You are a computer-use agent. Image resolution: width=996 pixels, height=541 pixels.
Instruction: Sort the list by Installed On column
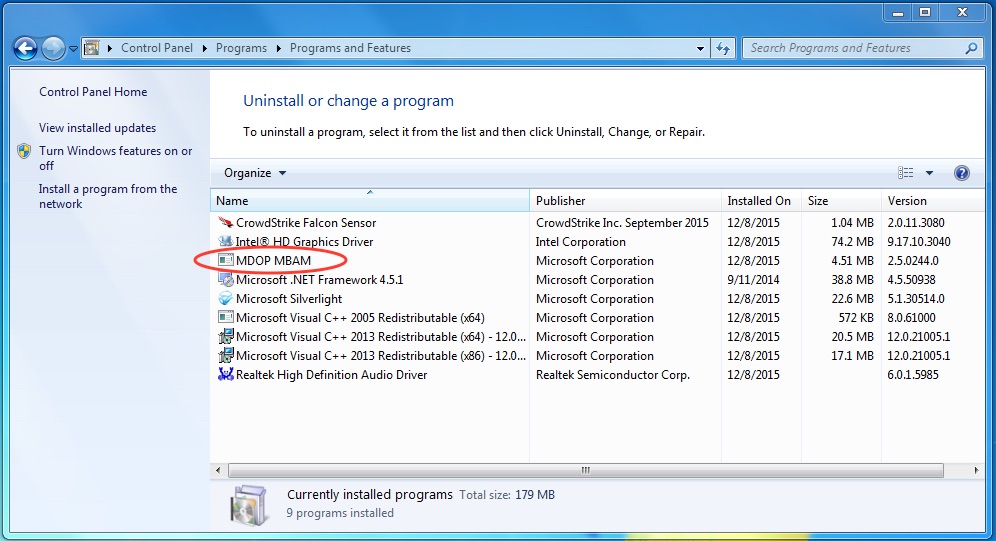pyautogui.click(x=761, y=201)
